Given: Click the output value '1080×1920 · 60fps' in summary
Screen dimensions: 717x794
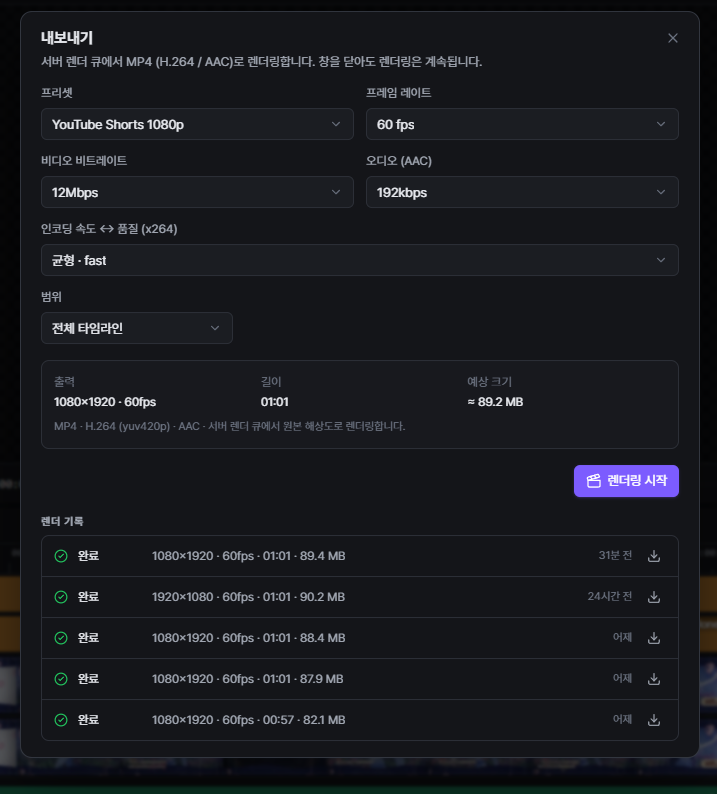Looking at the screenshot, I should [x=105, y=402].
